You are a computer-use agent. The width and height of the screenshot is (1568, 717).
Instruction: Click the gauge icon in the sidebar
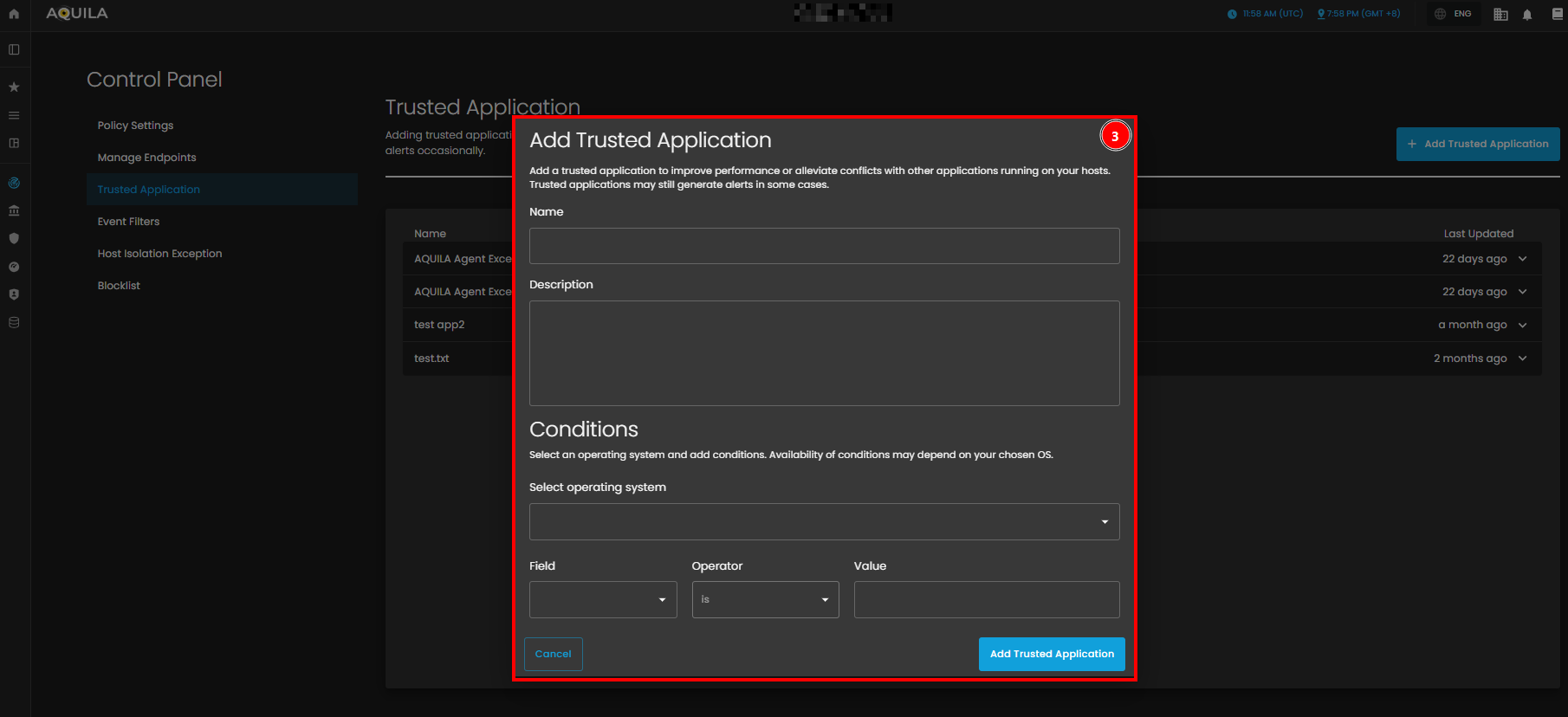pyautogui.click(x=14, y=267)
